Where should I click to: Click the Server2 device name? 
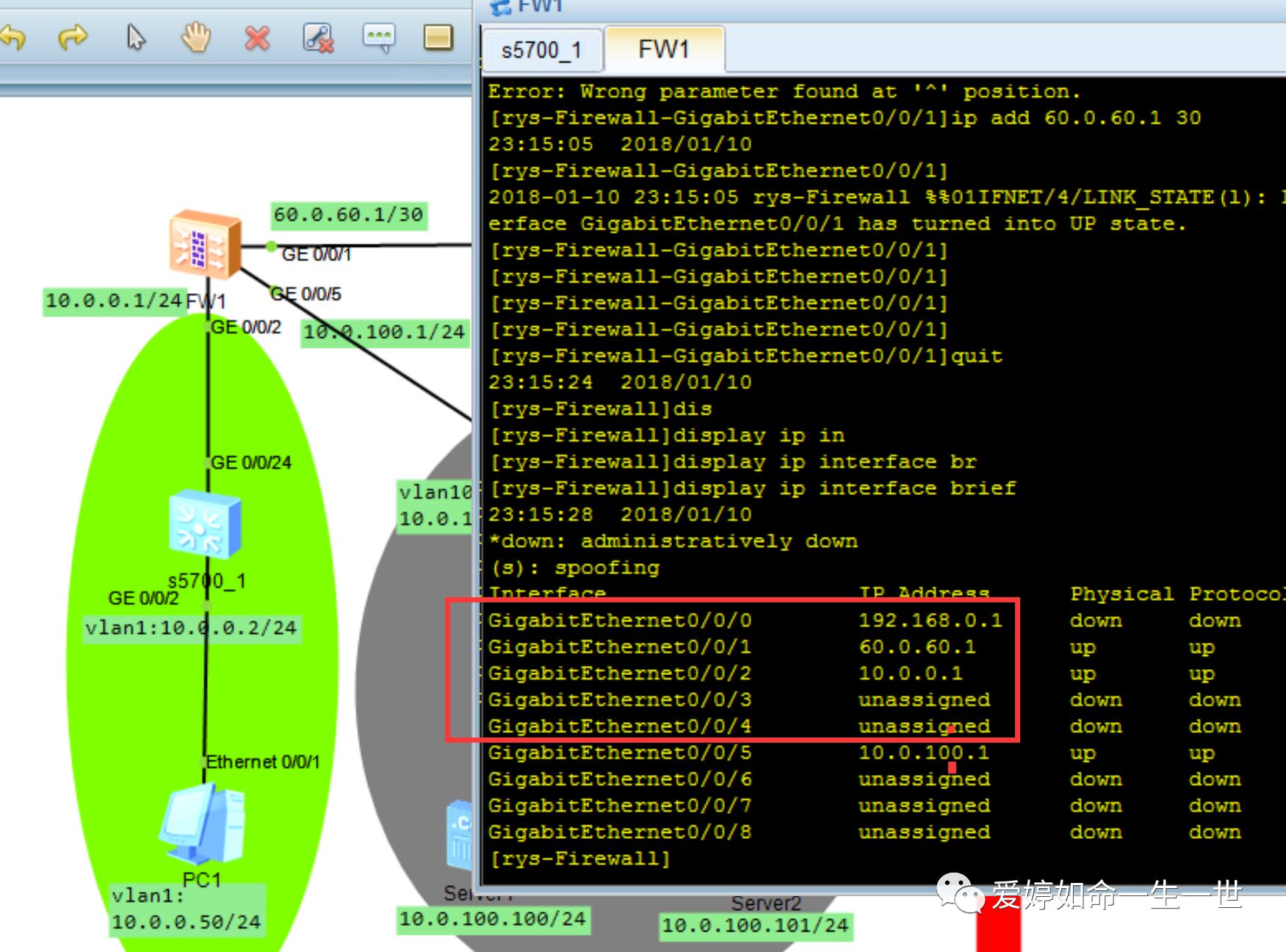pyautogui.click(x=766, y=904)
